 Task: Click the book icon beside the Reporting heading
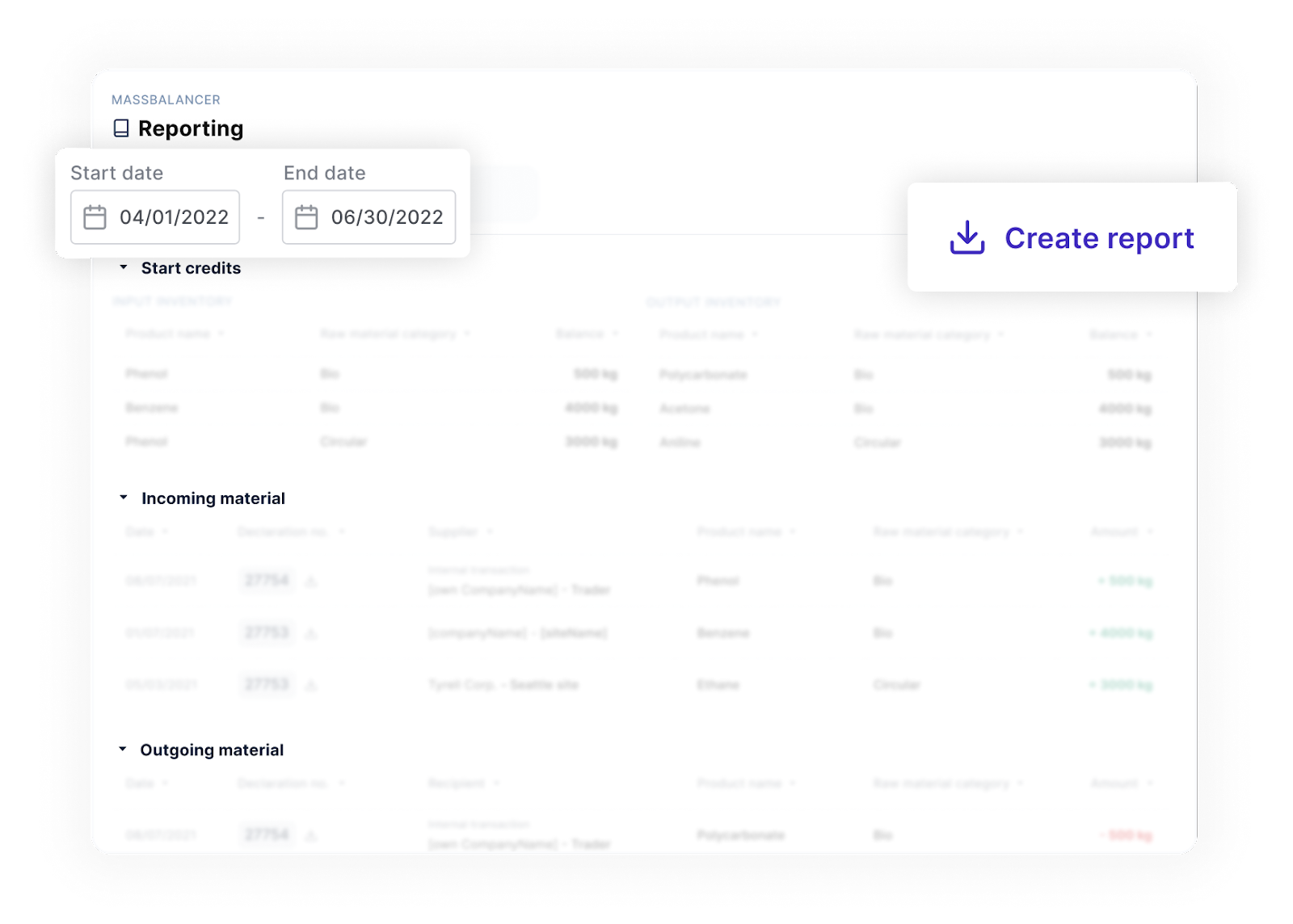pos(122,127)
